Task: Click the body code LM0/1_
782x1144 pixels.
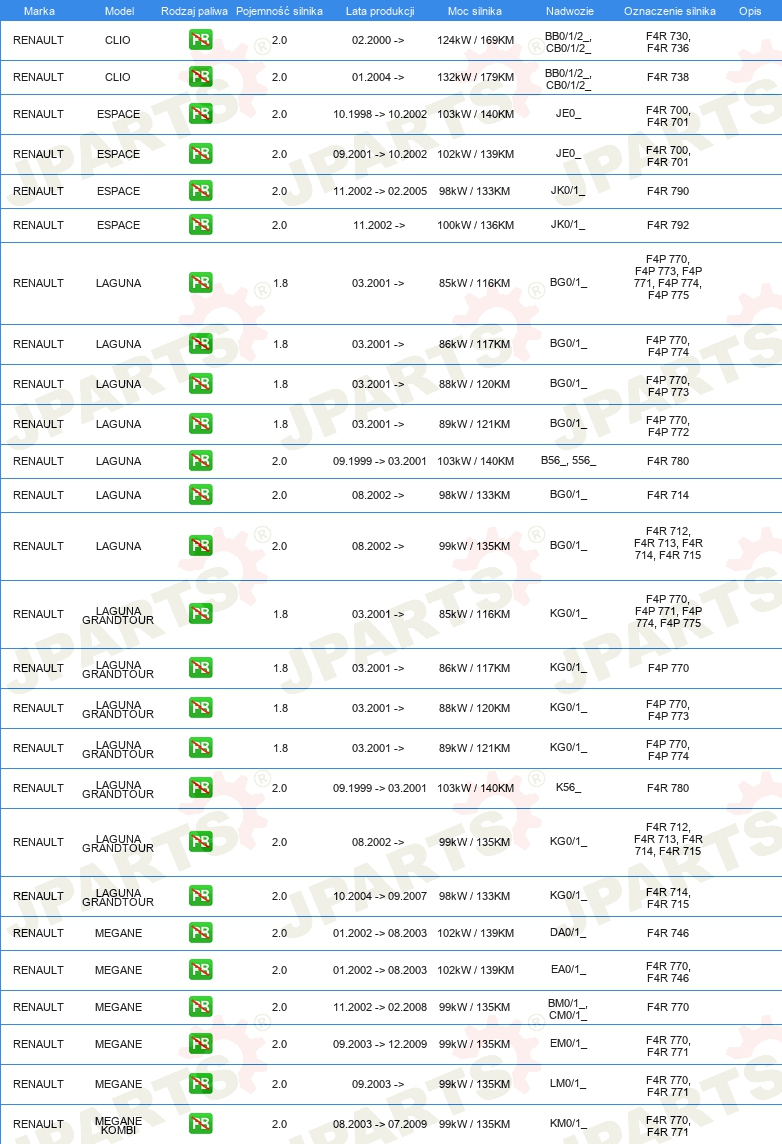Action: (x=568, y=1083)
